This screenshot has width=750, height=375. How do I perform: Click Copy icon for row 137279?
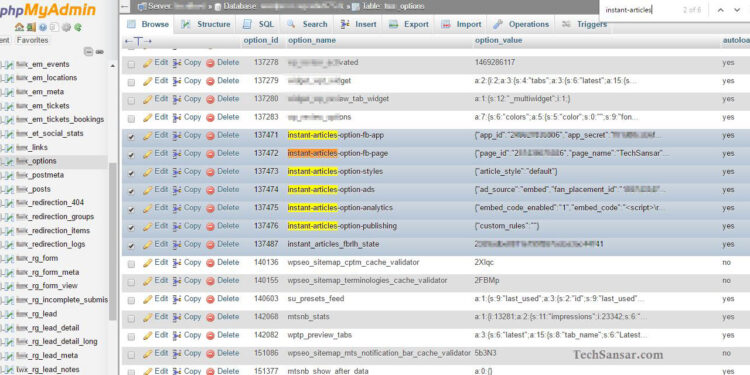[177, 81]
